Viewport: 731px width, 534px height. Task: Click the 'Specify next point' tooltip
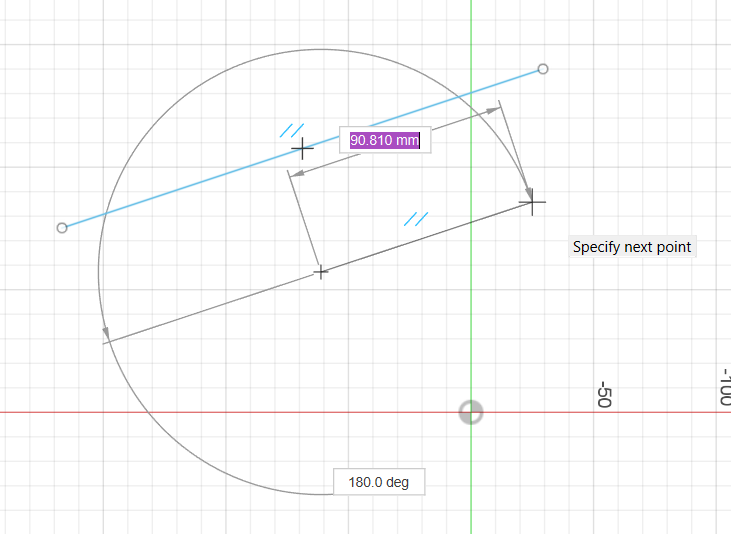[x=631, y=247]
